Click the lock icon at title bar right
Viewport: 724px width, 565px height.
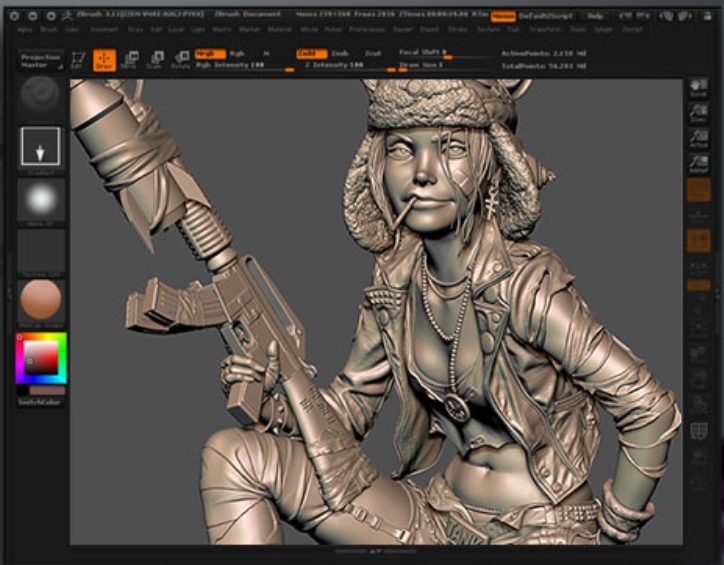point(707,16)
